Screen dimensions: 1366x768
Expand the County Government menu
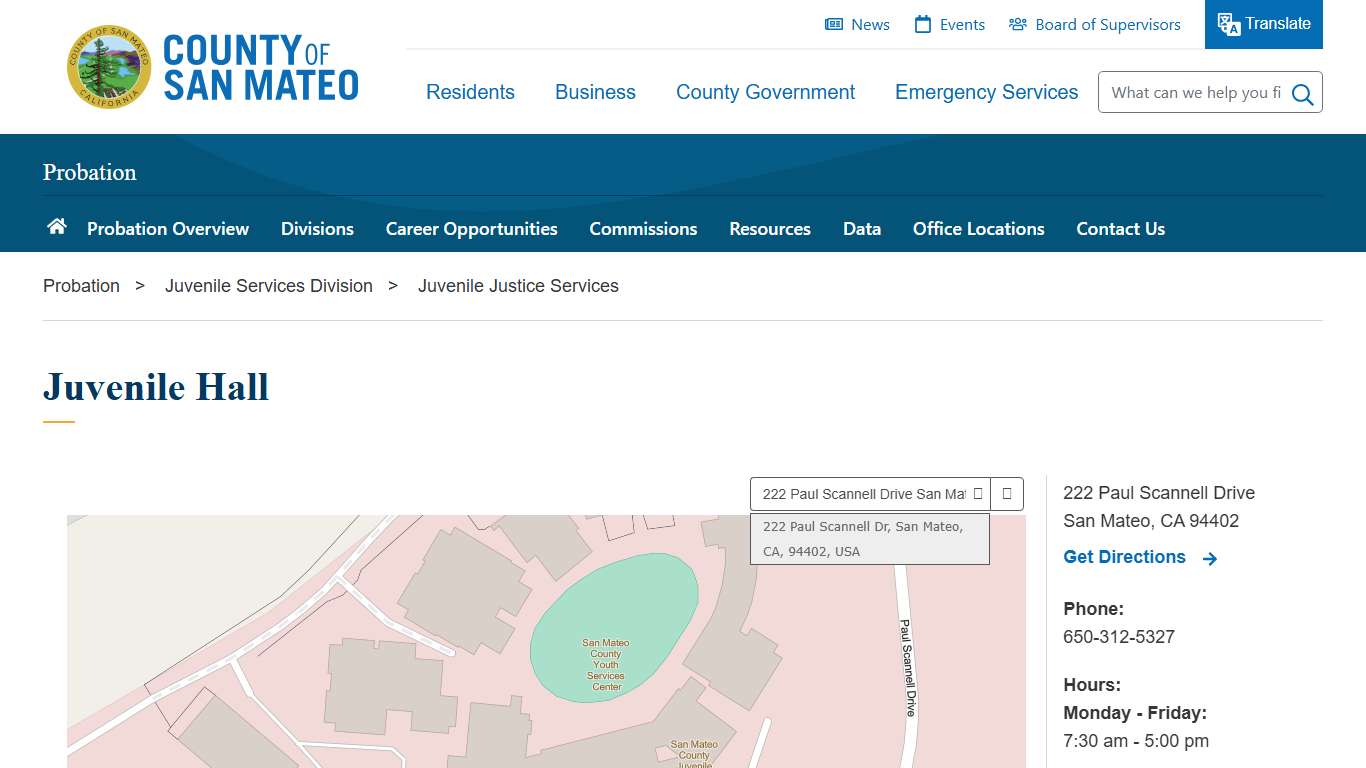point(765,92)
